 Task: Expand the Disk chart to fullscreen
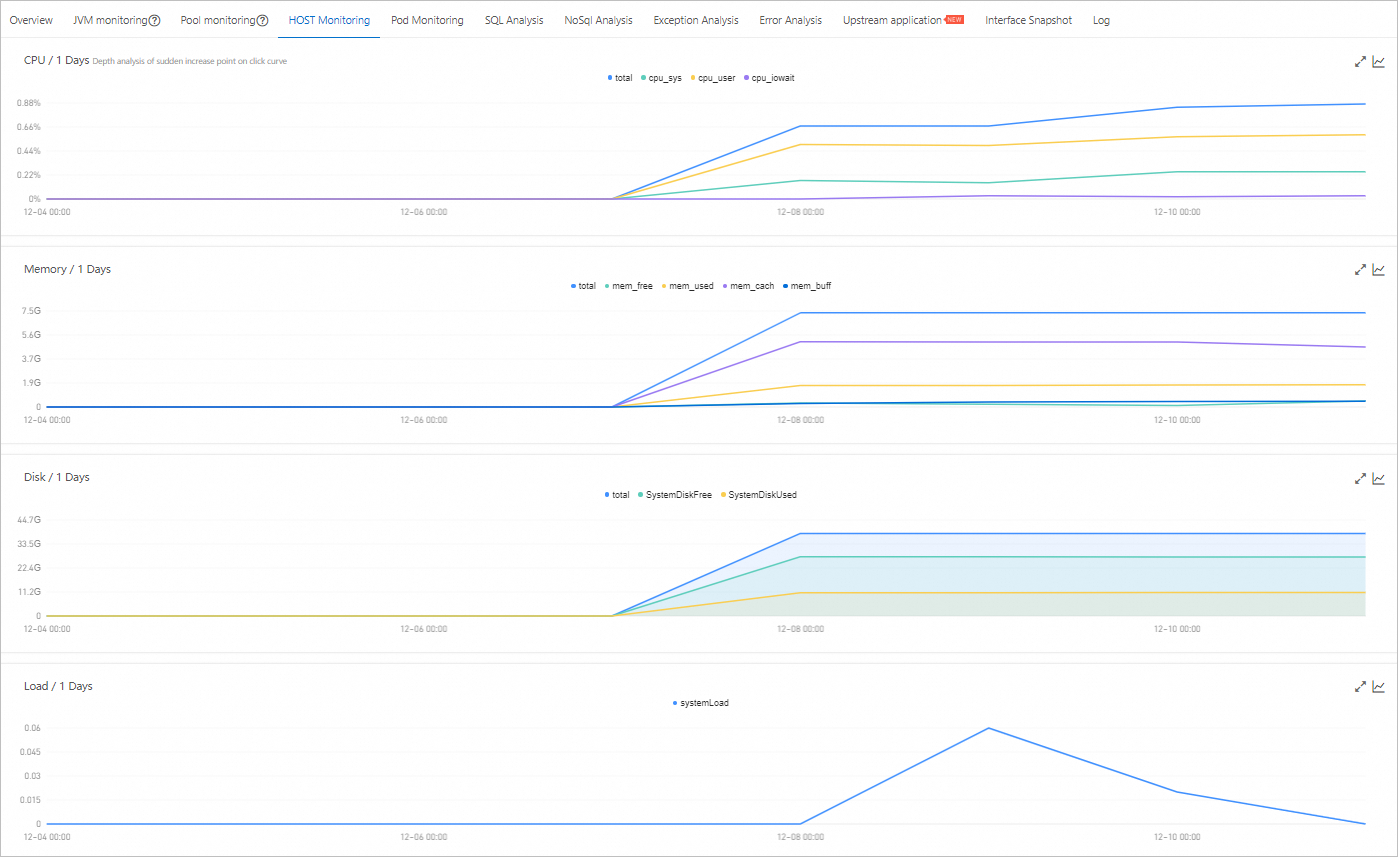(x=1360, y=478)
